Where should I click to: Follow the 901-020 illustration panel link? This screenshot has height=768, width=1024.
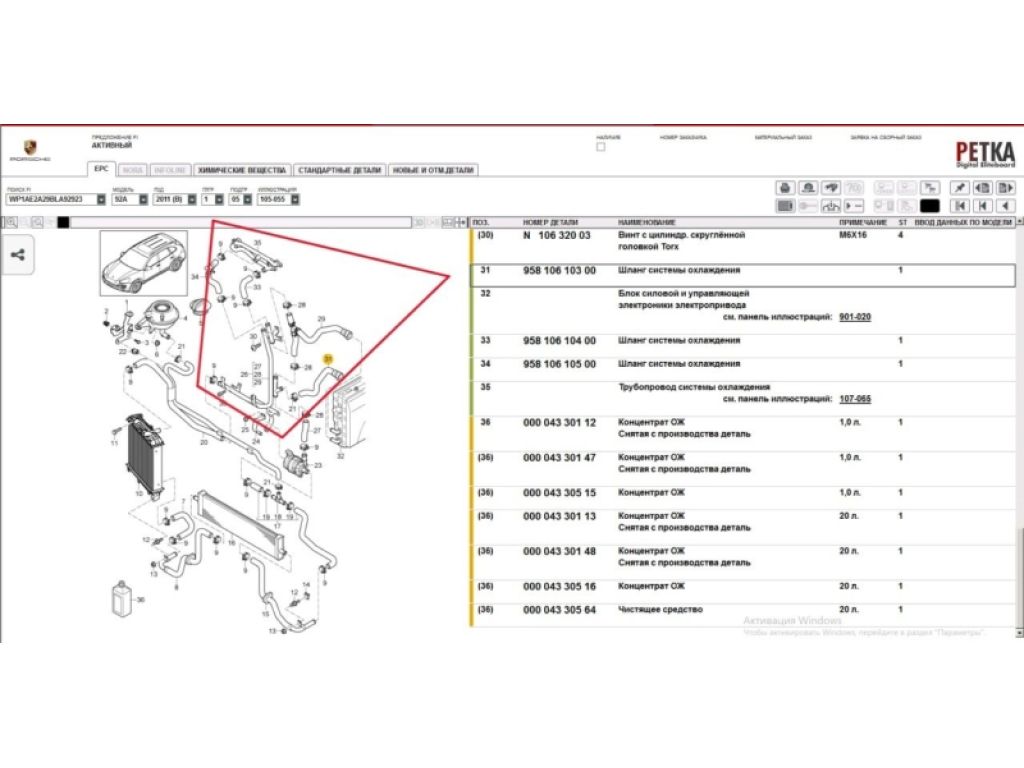[x=854, y=316]
